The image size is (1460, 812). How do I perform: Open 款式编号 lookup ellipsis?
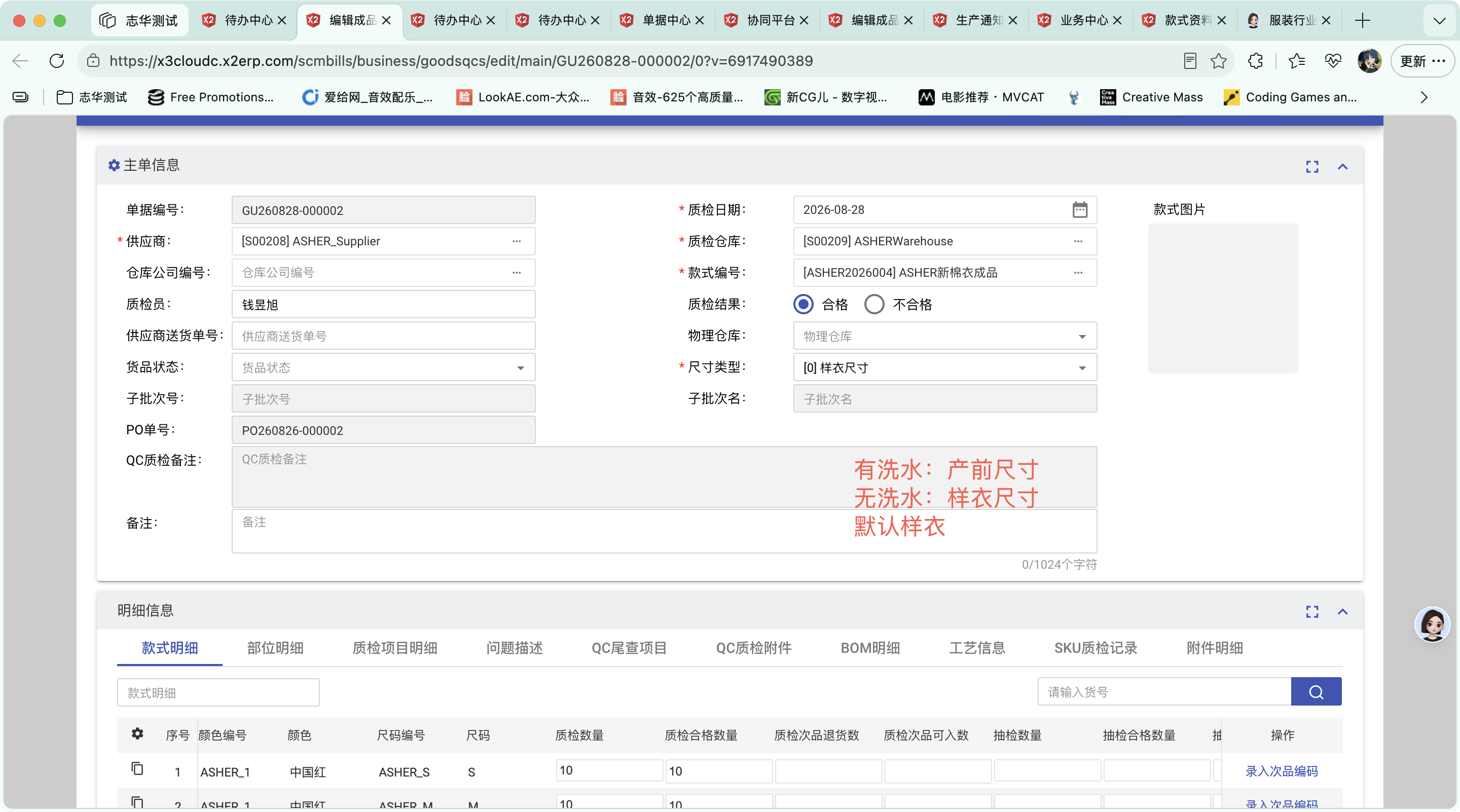pyautogui.click(x=1078, y=273)
